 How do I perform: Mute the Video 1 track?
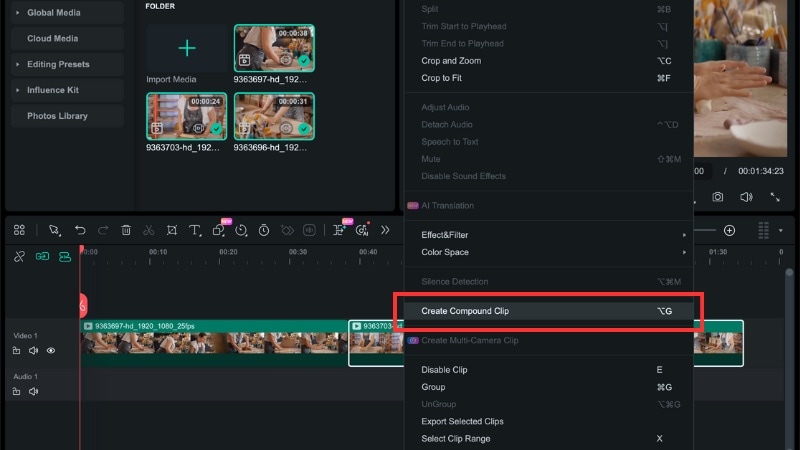34,351
